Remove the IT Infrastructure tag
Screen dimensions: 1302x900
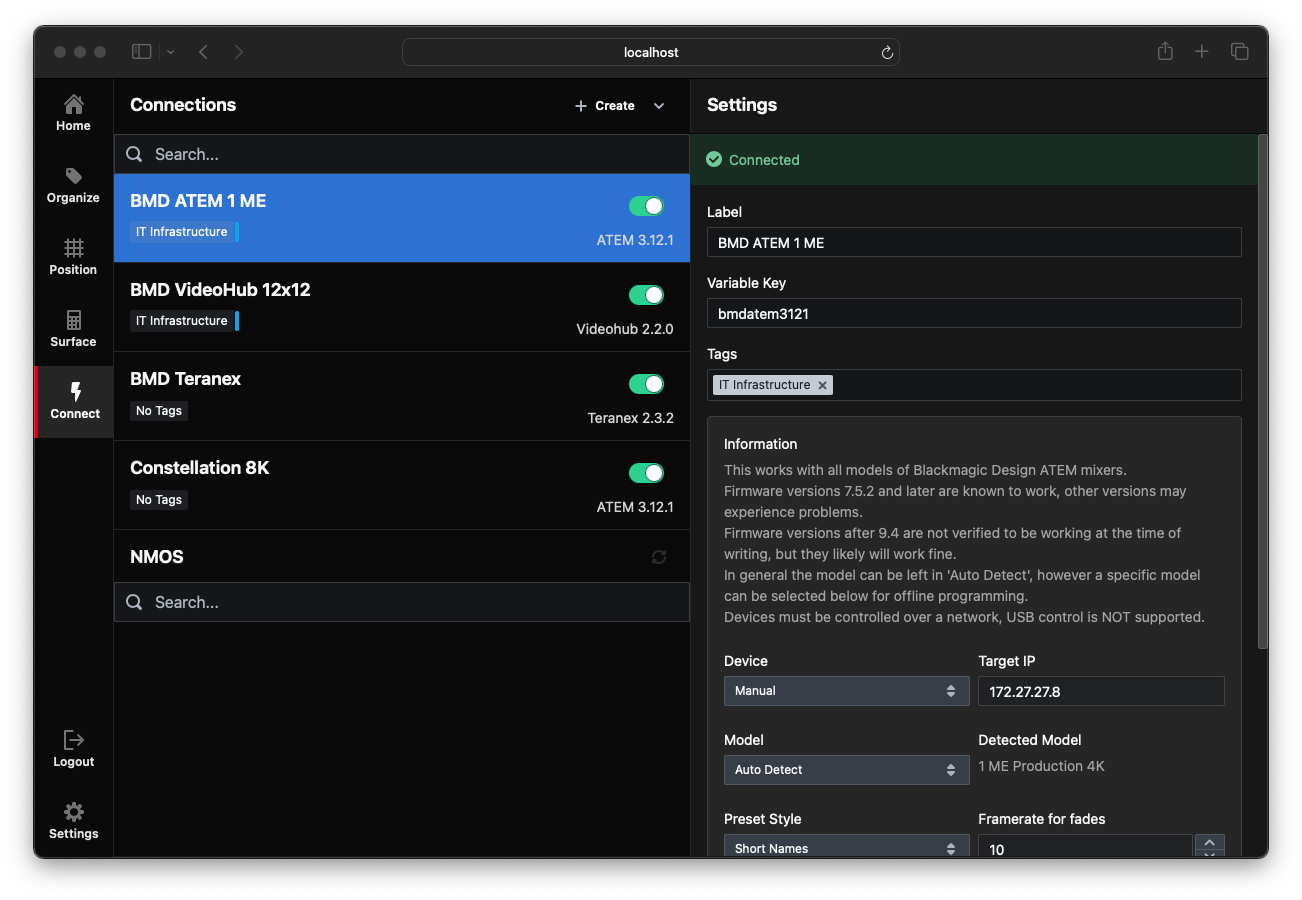coord(822,385)
